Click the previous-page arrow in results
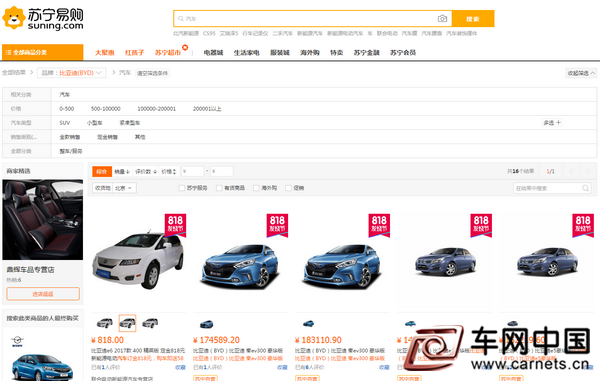 [x=572, y=171]
